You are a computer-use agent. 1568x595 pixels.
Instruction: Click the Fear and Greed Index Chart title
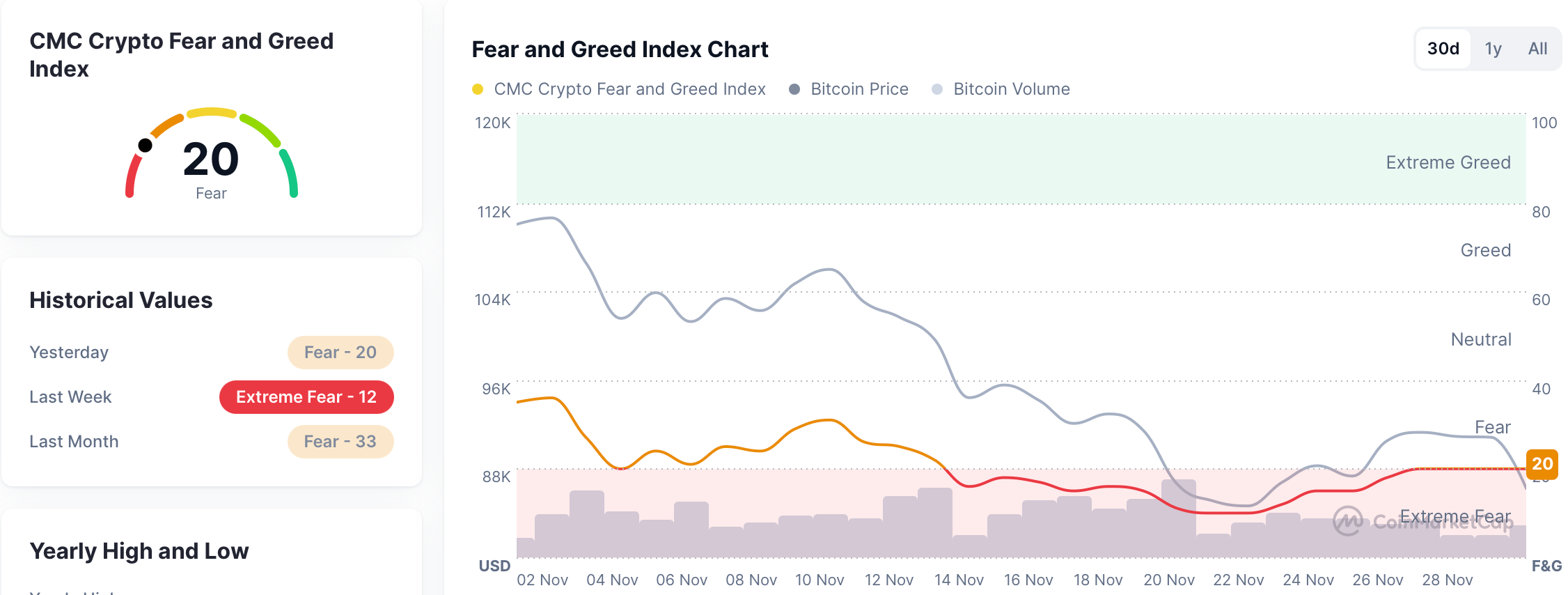click(620, 49)
